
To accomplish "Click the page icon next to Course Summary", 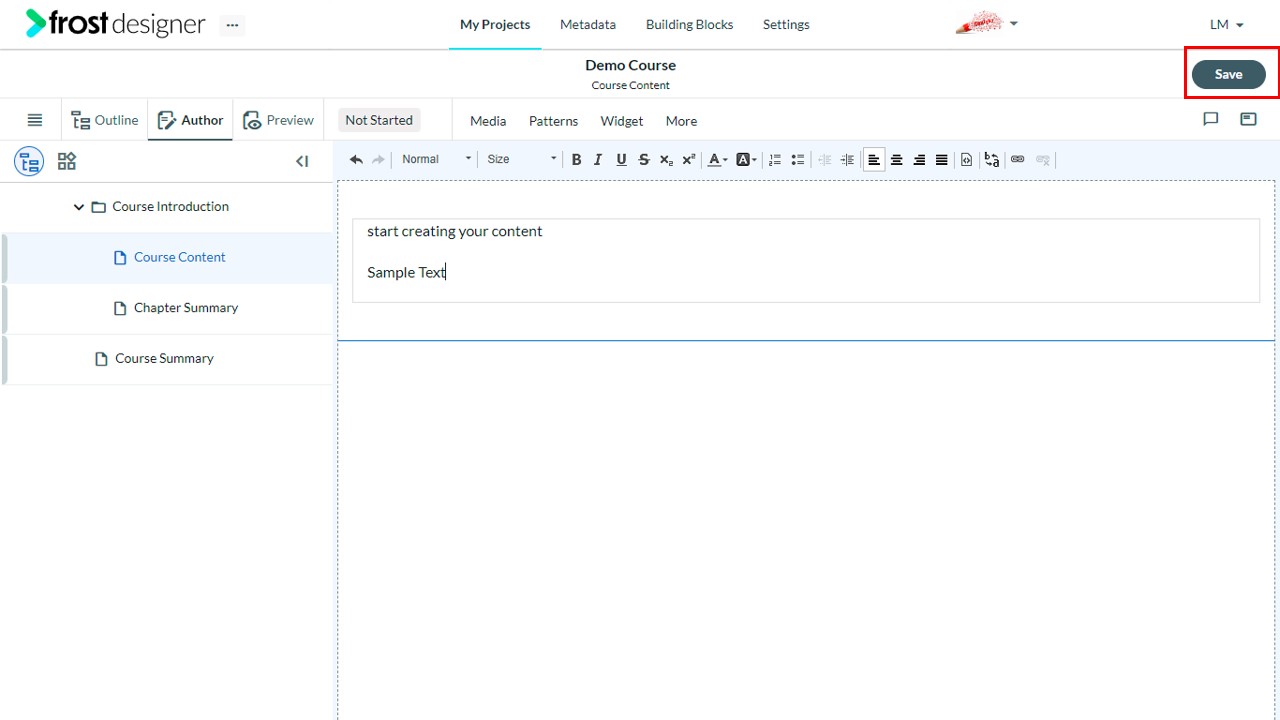I will click(101, 359).
